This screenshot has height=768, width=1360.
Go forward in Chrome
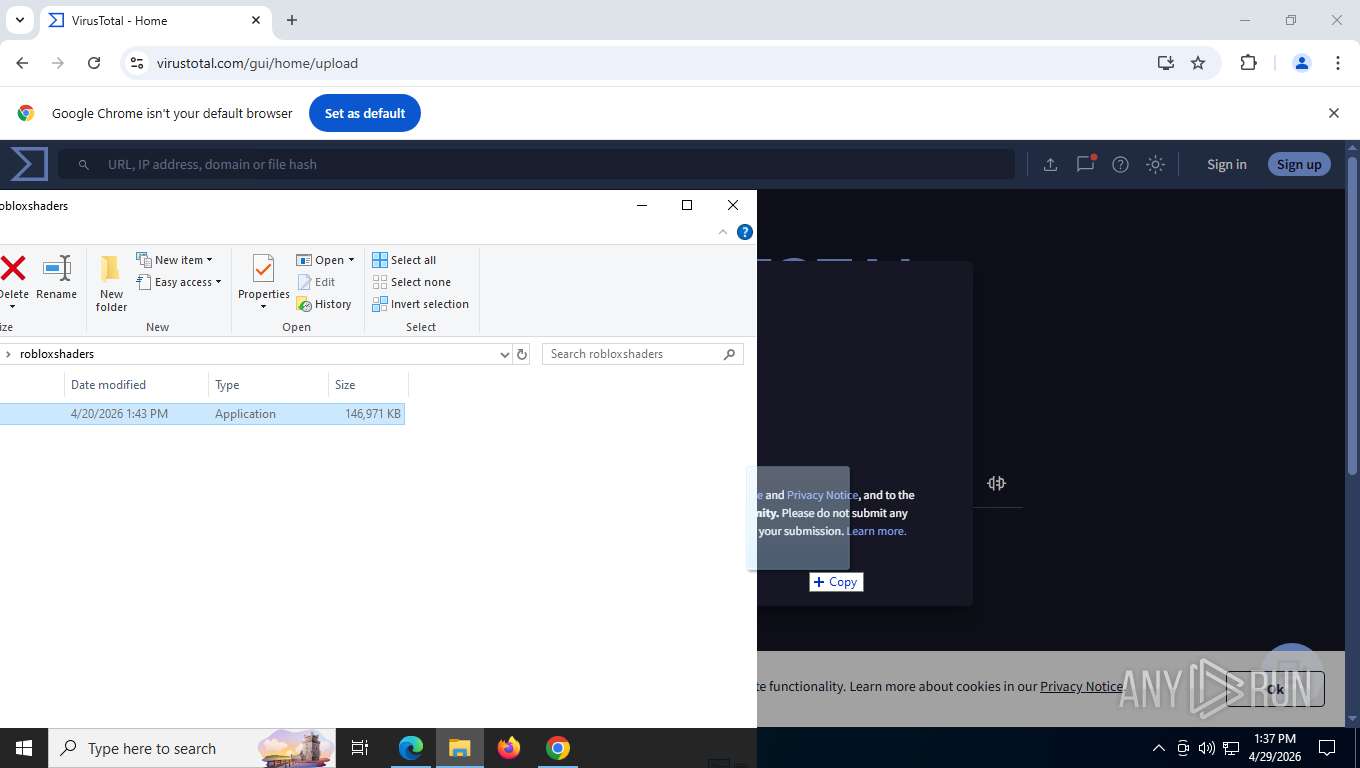tap(58, 63)
